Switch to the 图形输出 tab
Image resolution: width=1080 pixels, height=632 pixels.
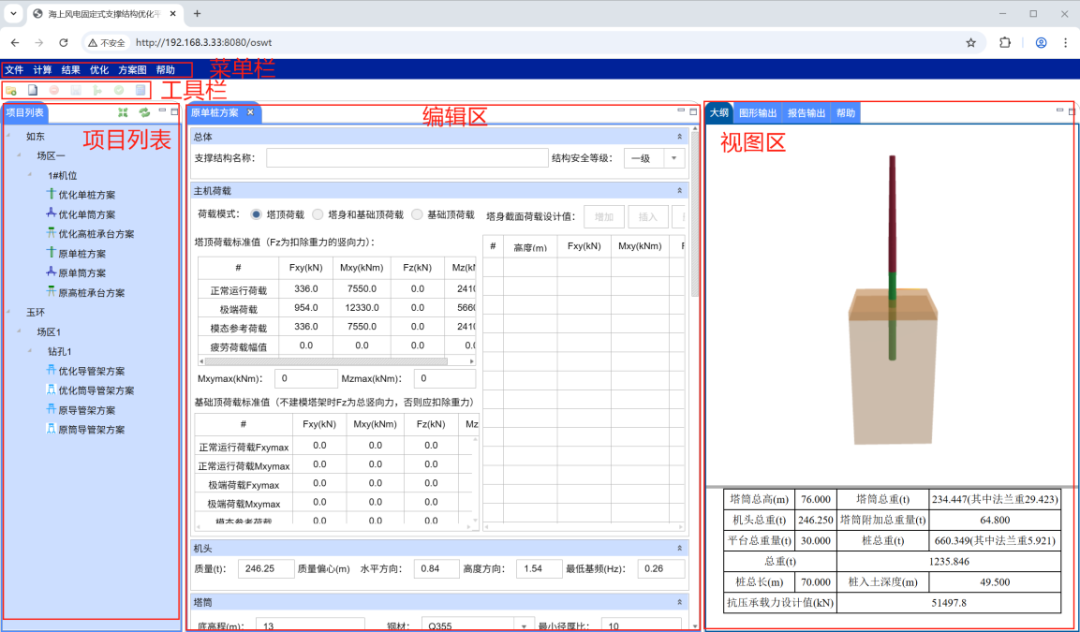click(757, 113)
